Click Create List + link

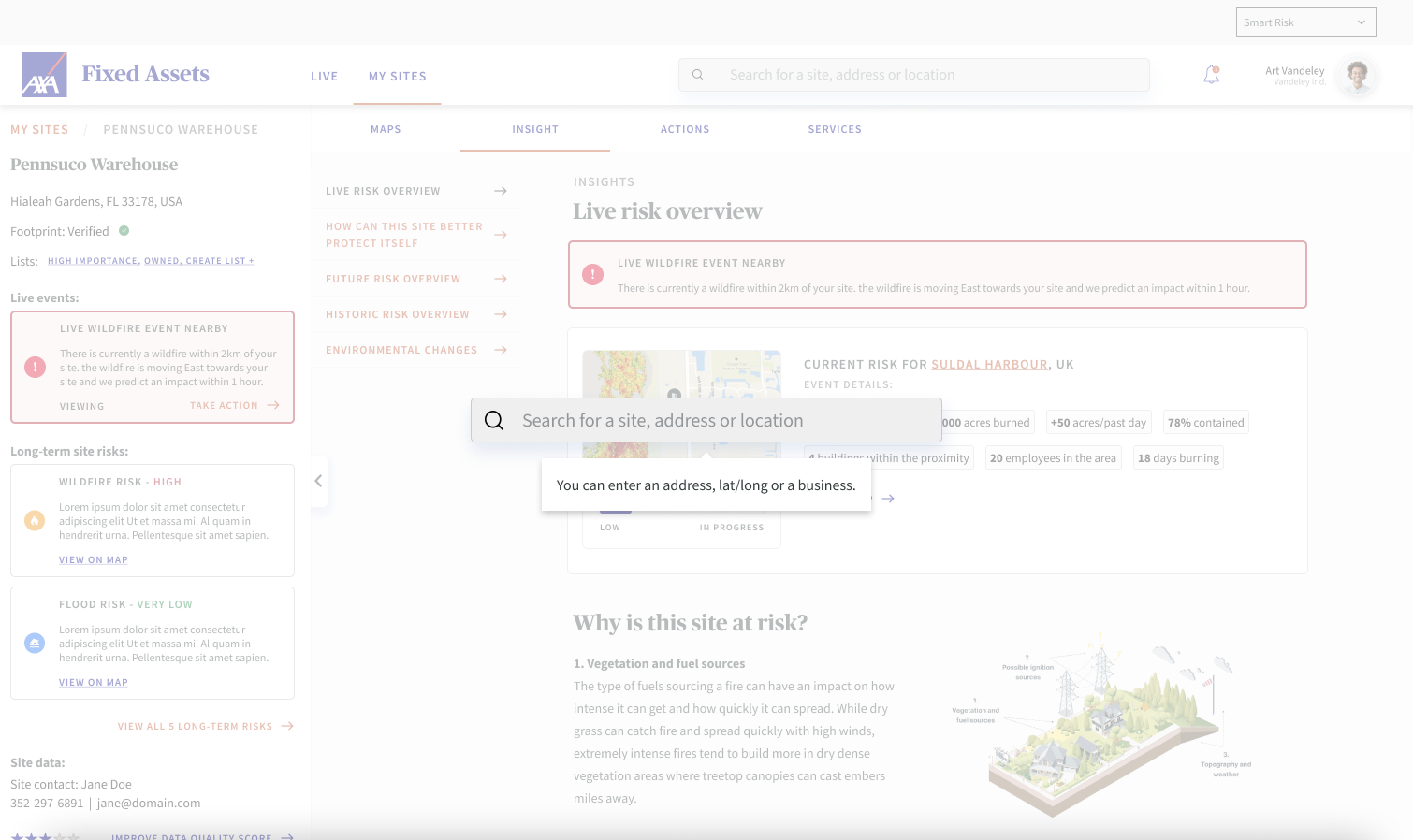[x=220, y=261]
